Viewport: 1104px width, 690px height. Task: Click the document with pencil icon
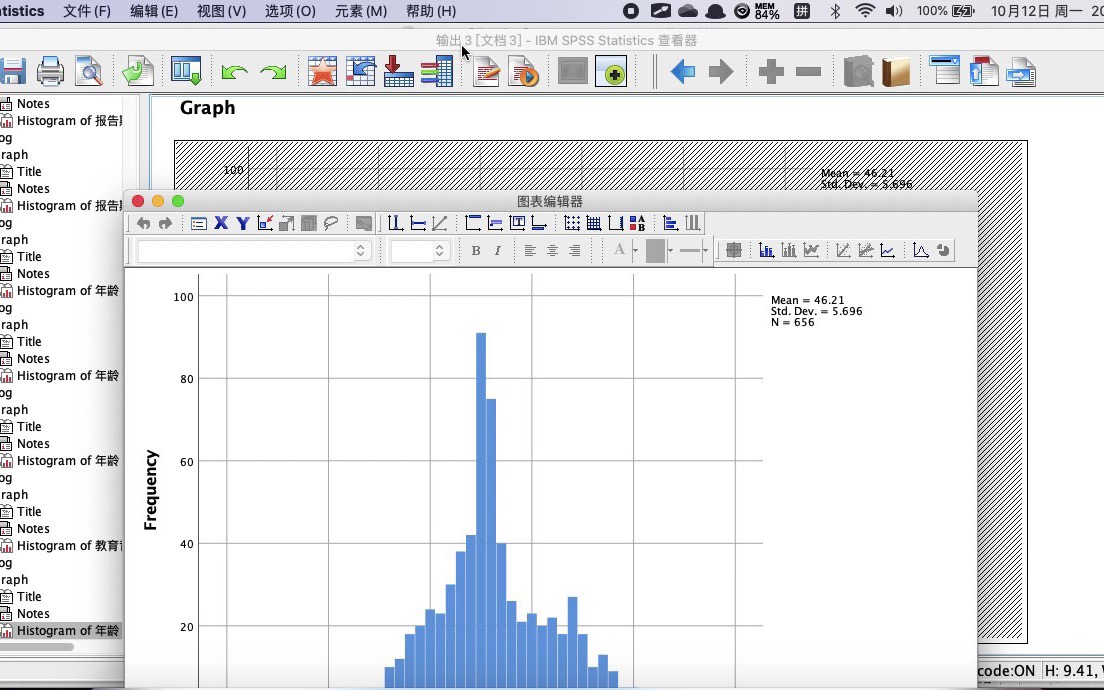(486, 72)
